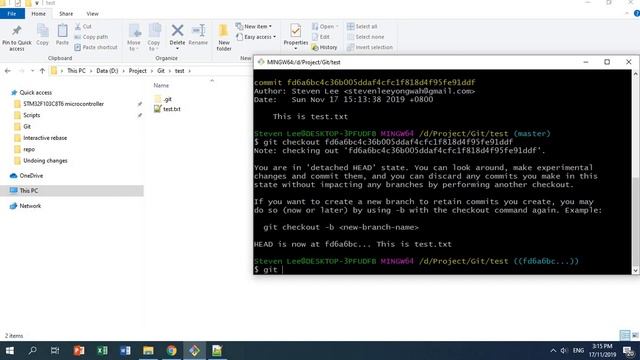Screen dimensions: 640x360
Task: Open the Copy to menu
Action: (x=154, y=38)
